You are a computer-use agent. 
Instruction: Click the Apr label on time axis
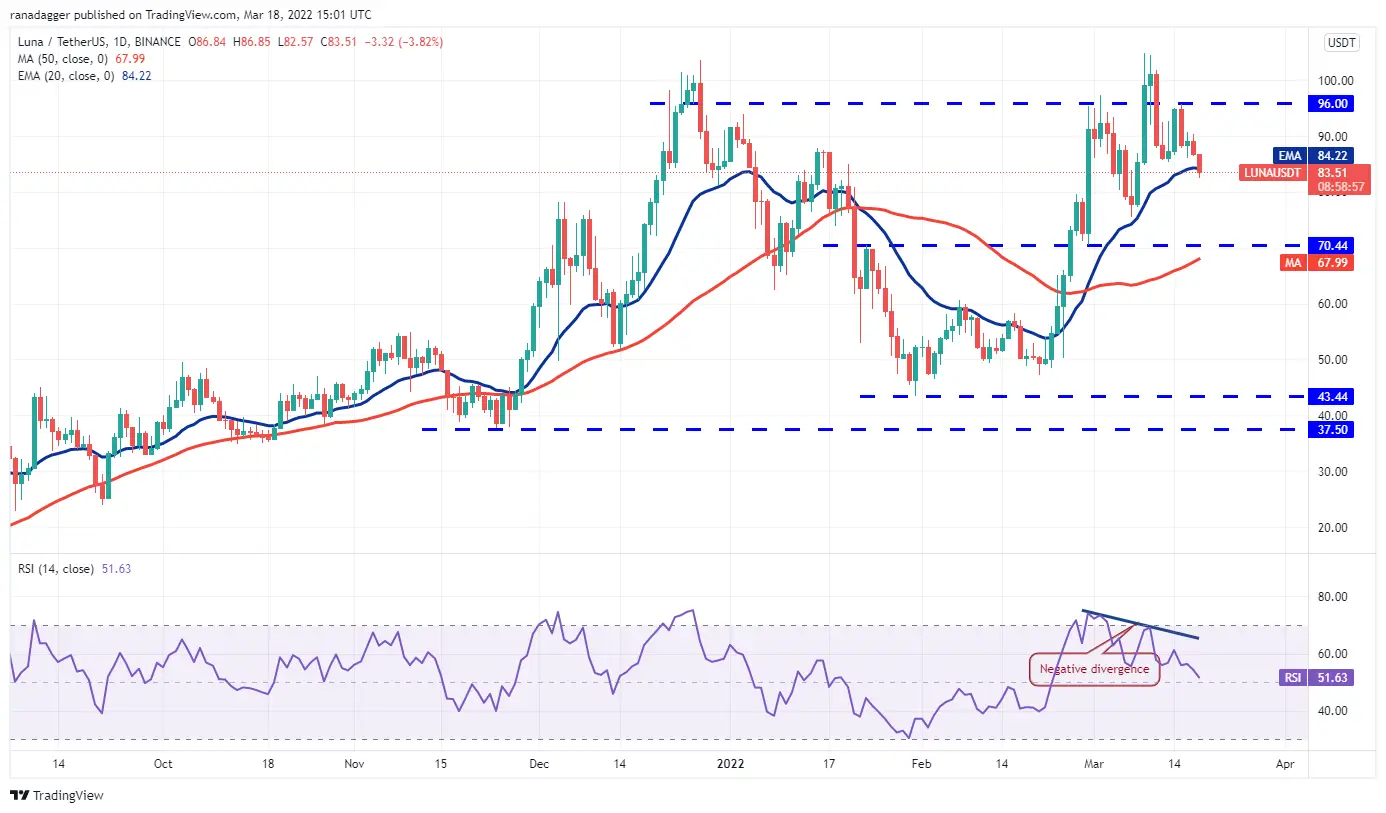click(x=1285, y=763)
